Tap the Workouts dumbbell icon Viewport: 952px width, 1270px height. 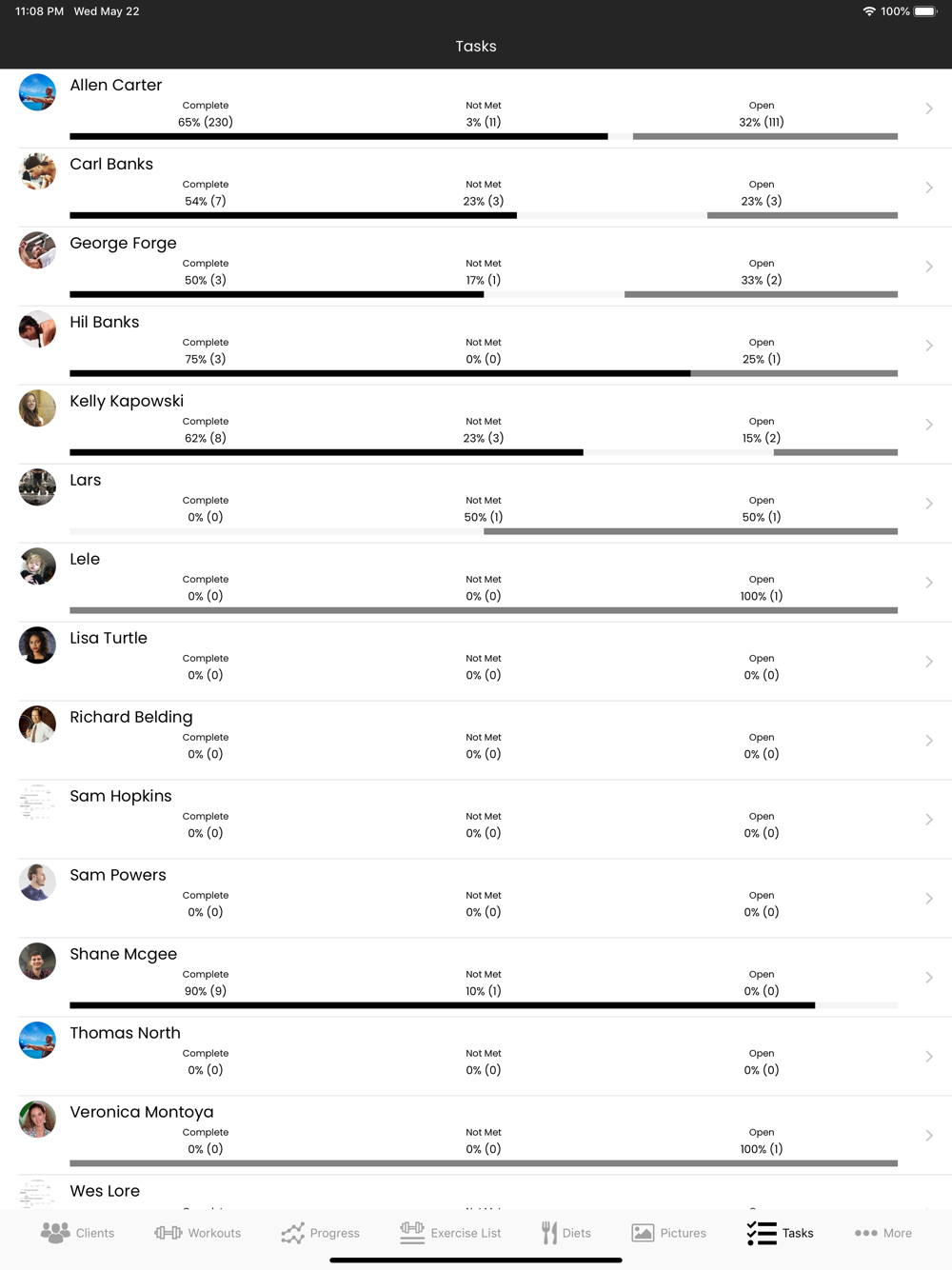169,1233
